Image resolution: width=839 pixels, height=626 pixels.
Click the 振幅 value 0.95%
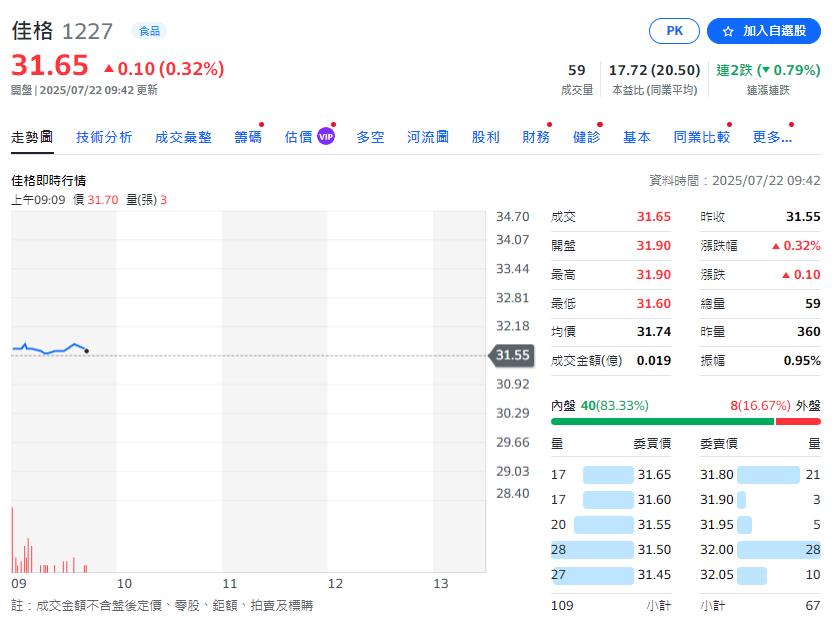[x=802, y=361]
